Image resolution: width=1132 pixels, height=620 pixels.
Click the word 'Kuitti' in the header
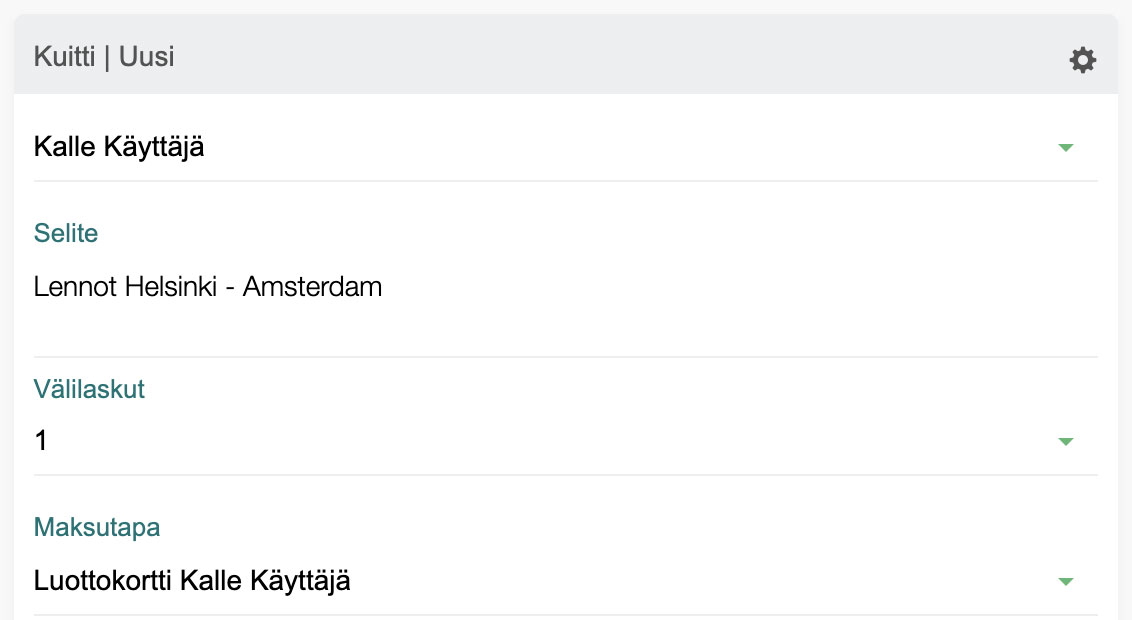pyautogui.click(x=63, y=56)
